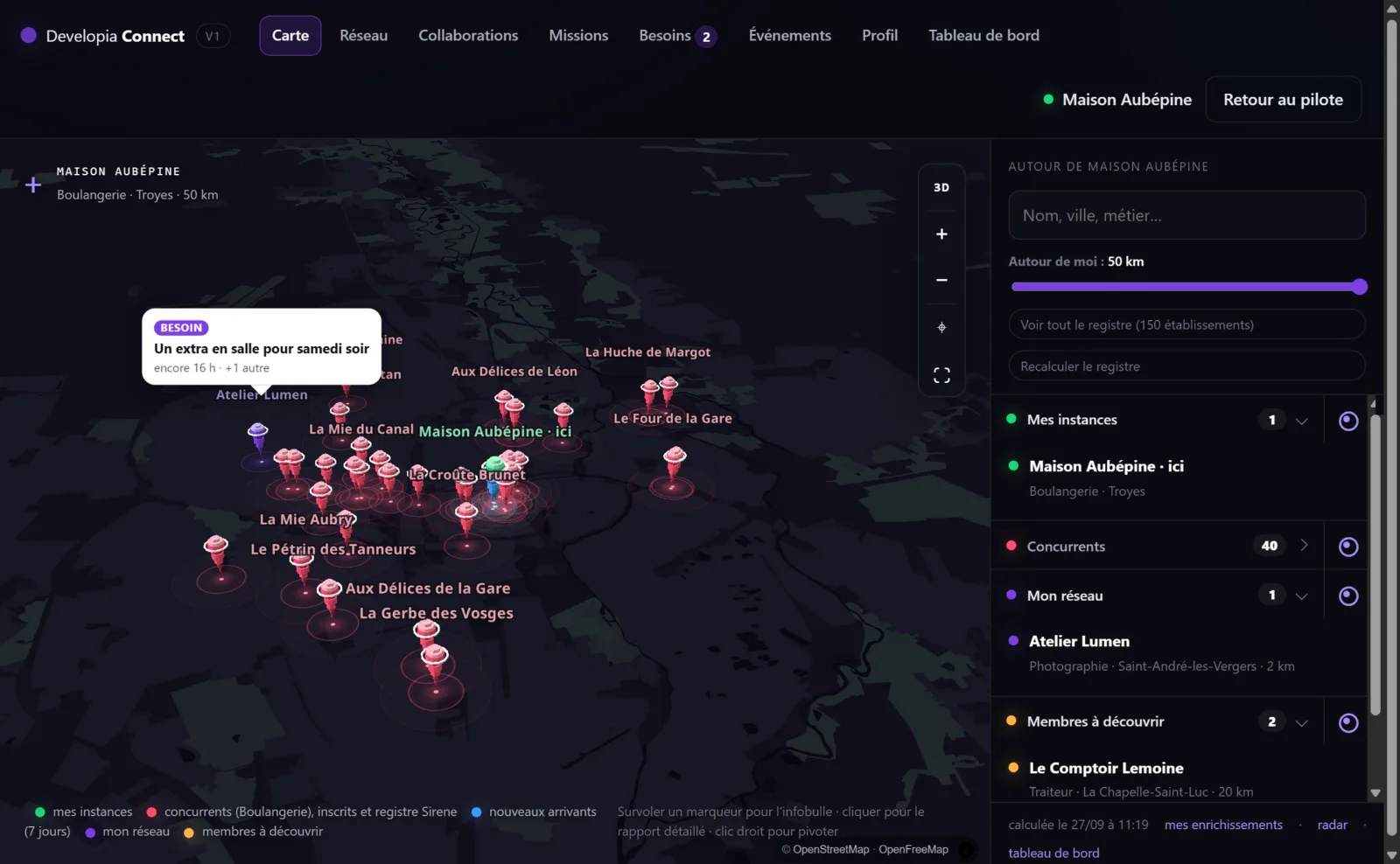Image resolution: width=1400 pixels, height=864 pixels.
Task: Expand the Concurrents section
Action: point(1304,546)
